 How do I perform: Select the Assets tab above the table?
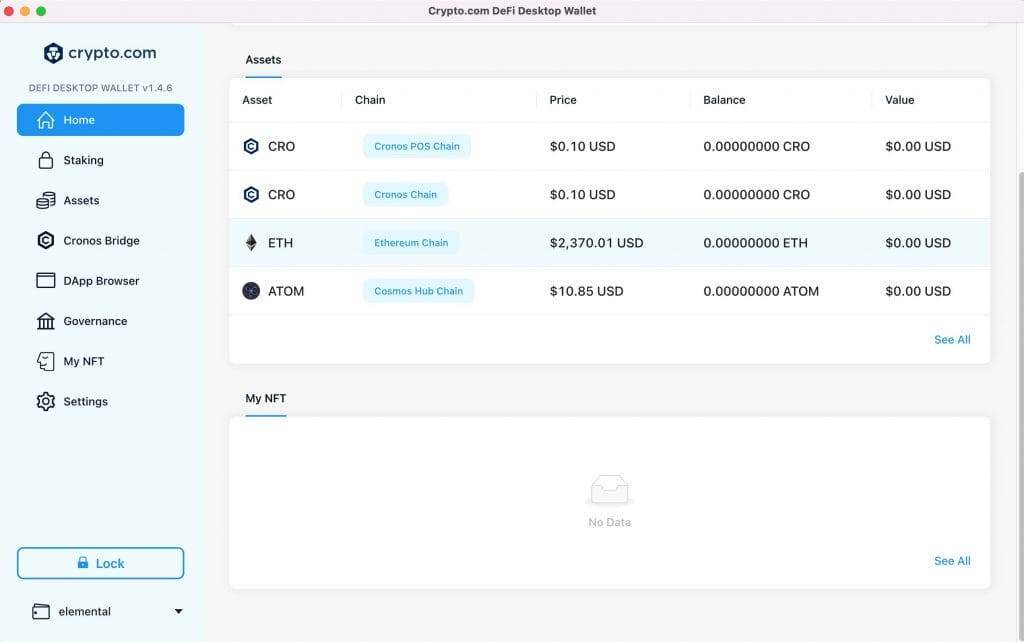click(263, 60)
